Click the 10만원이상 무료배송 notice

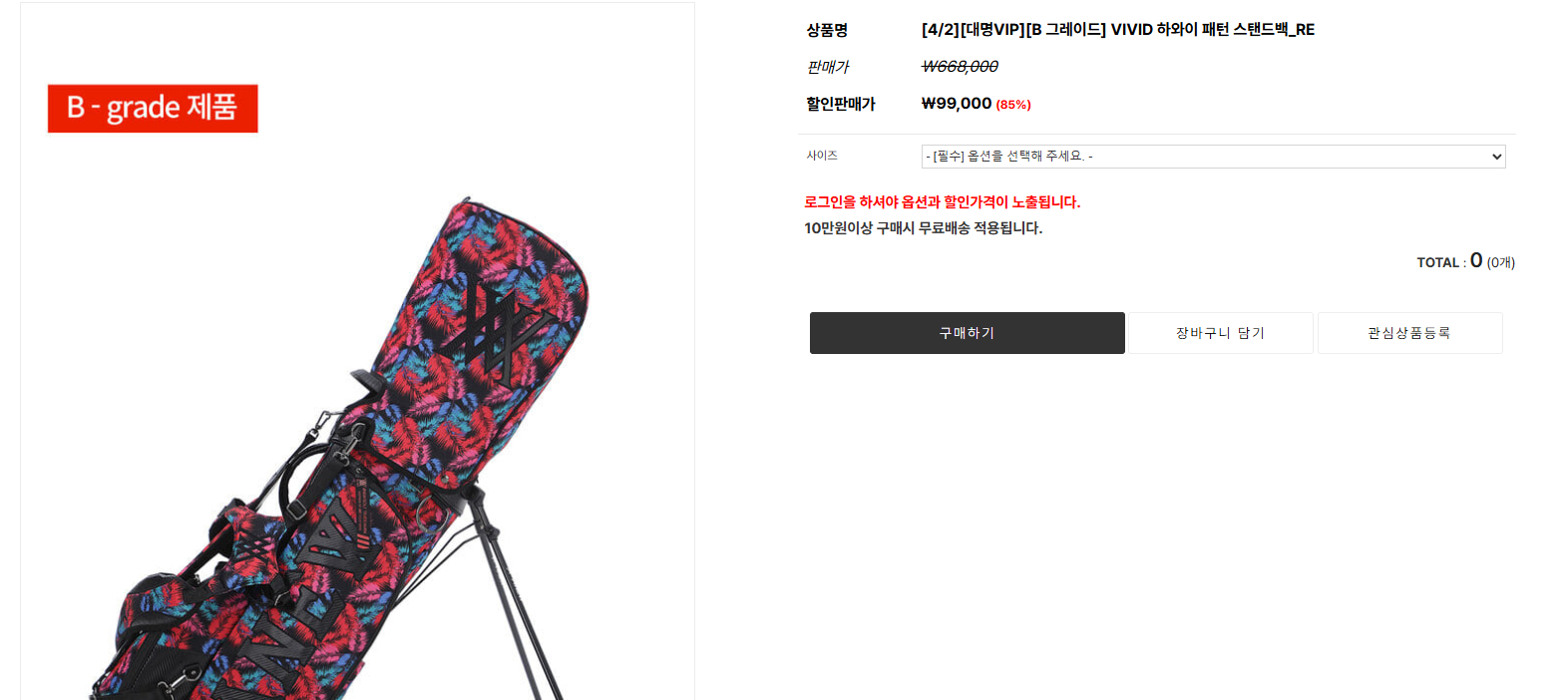(924, 228)
